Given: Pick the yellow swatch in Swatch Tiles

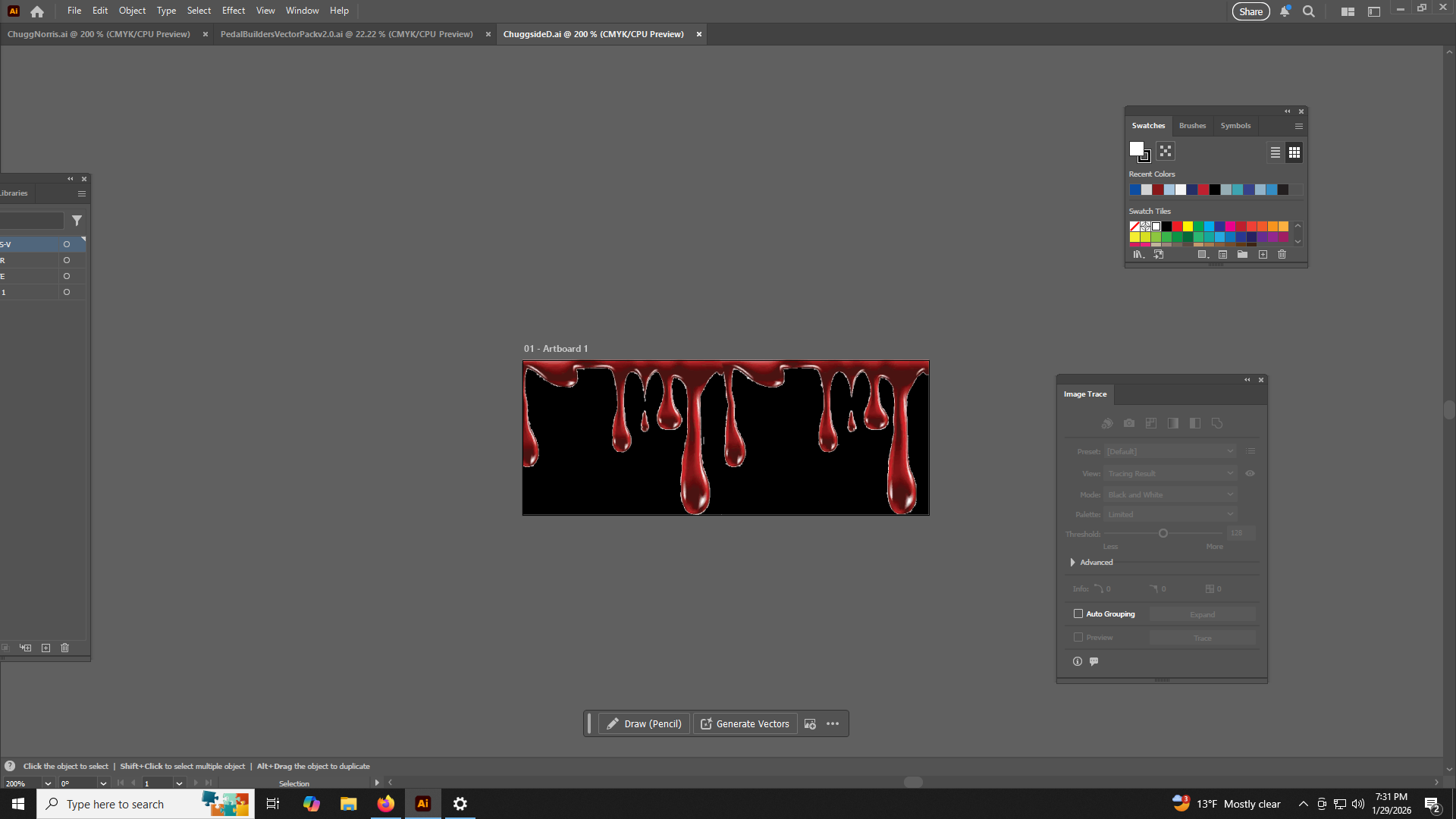Looking at the screenshot, I should 1188,226.
